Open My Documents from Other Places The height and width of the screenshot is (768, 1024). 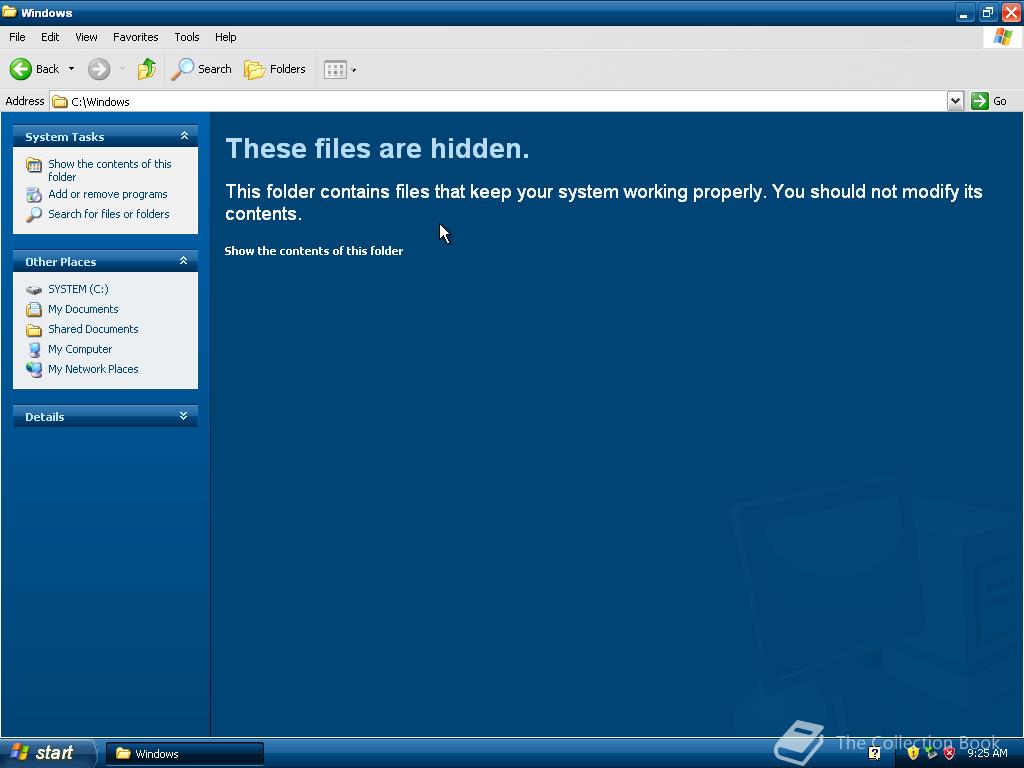point(83,309)
